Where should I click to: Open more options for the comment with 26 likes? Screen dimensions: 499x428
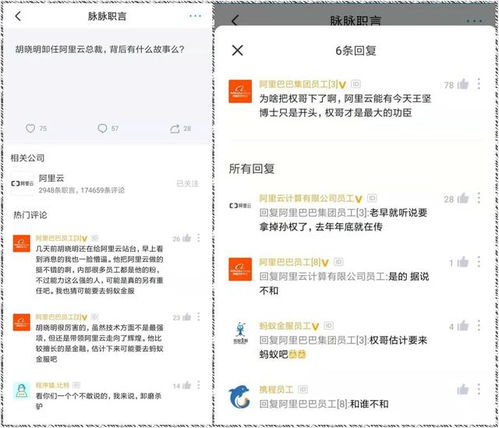(x=199, y=238)
